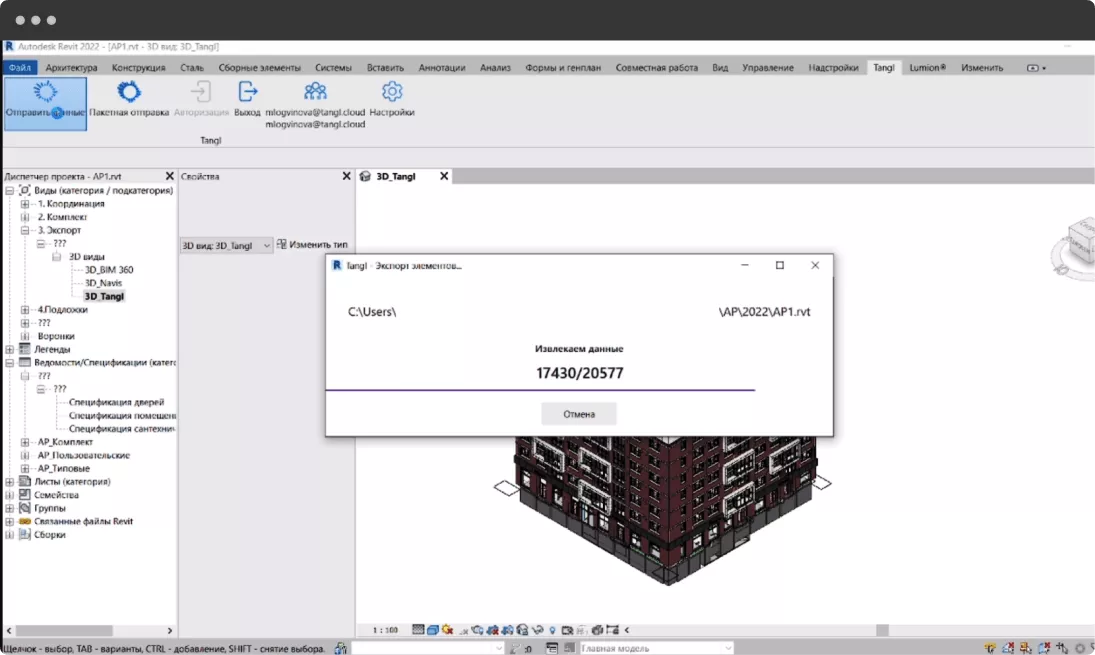Click the Изменить тип icon in Properties

click(282, 244)
